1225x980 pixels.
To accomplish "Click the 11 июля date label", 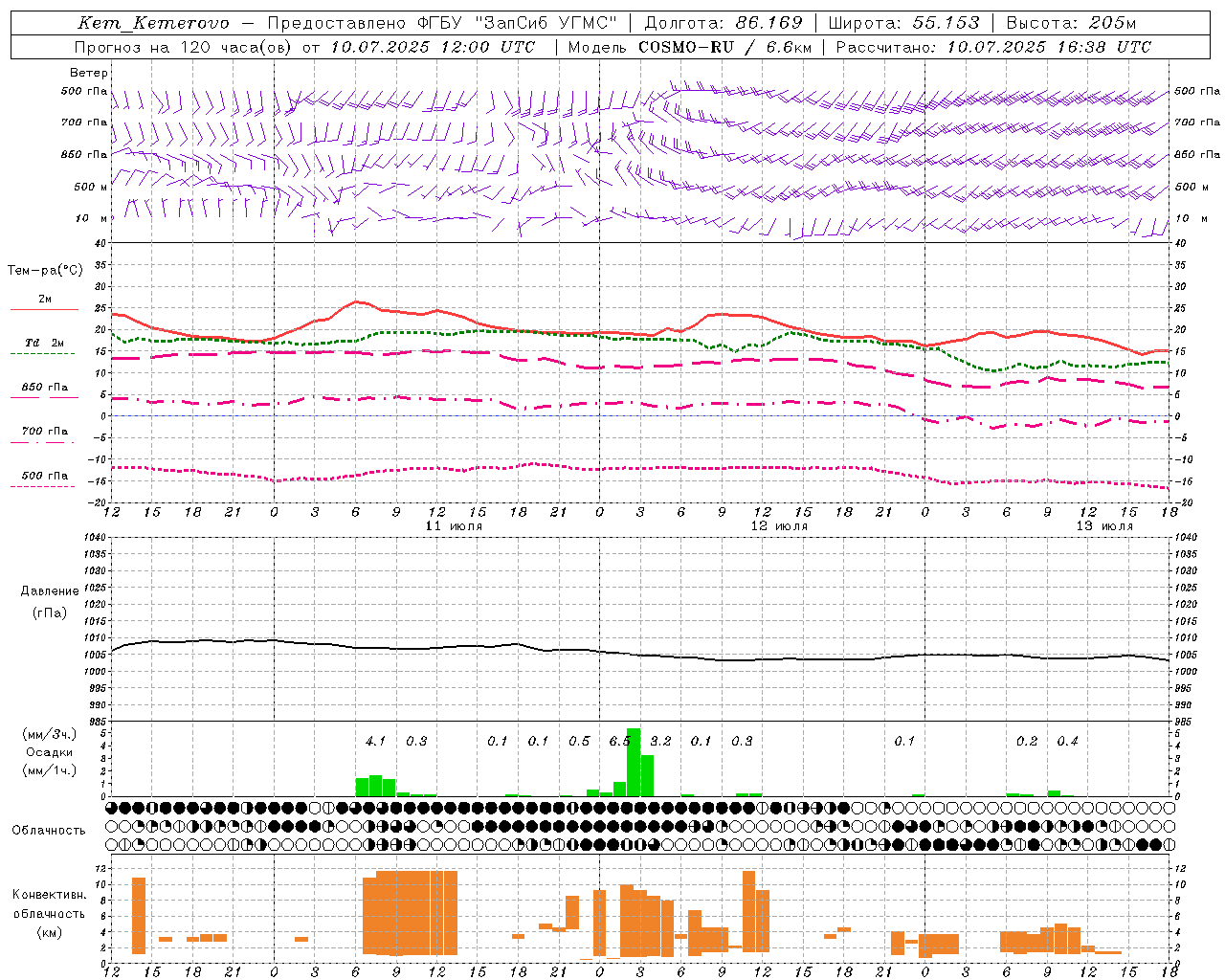I will [454, 526].
